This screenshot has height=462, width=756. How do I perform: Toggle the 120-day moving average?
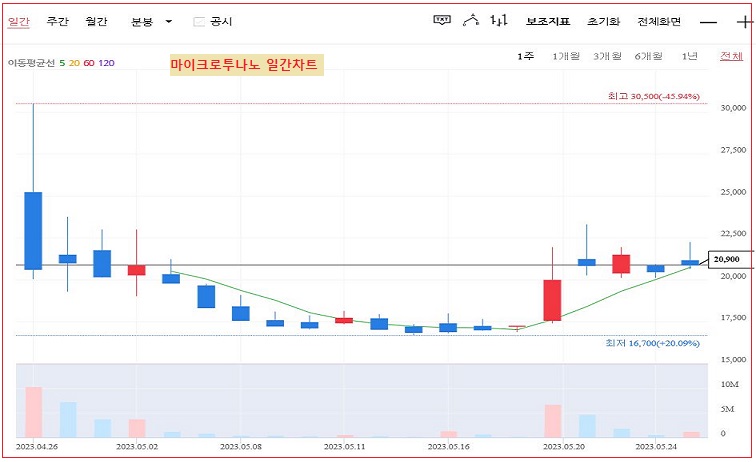106,63
